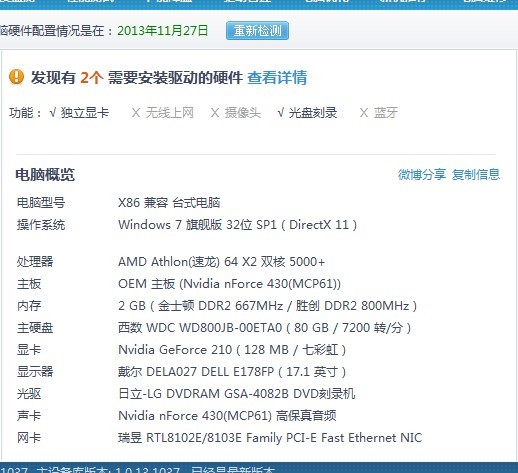The image size is (518, 473).
Task: Click the X mark beside 摄像头
Action: point(215,113)
